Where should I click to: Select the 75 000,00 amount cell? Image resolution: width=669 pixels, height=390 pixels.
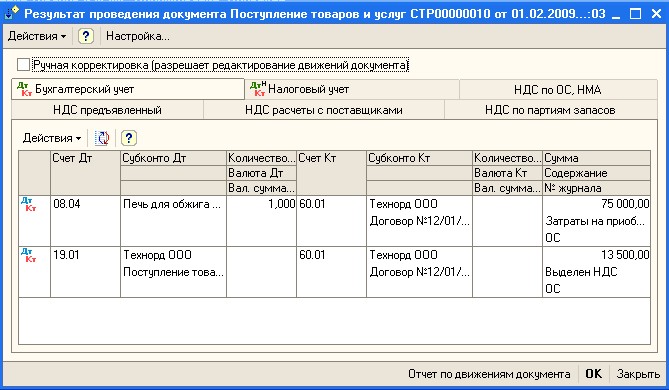(596, 204)
